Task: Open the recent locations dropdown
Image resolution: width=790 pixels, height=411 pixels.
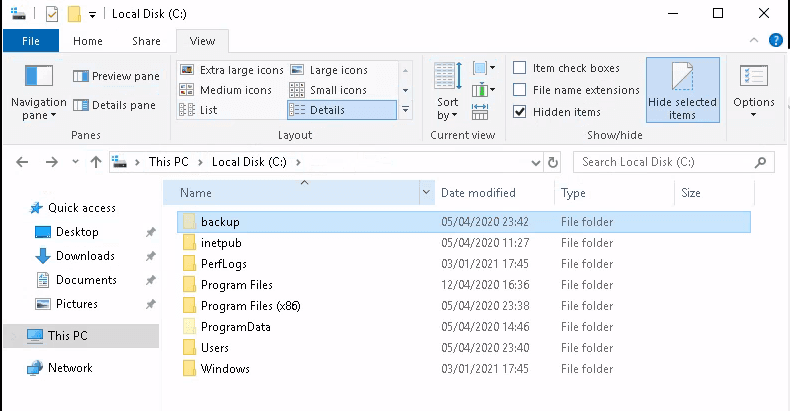Action: point(76,162)
